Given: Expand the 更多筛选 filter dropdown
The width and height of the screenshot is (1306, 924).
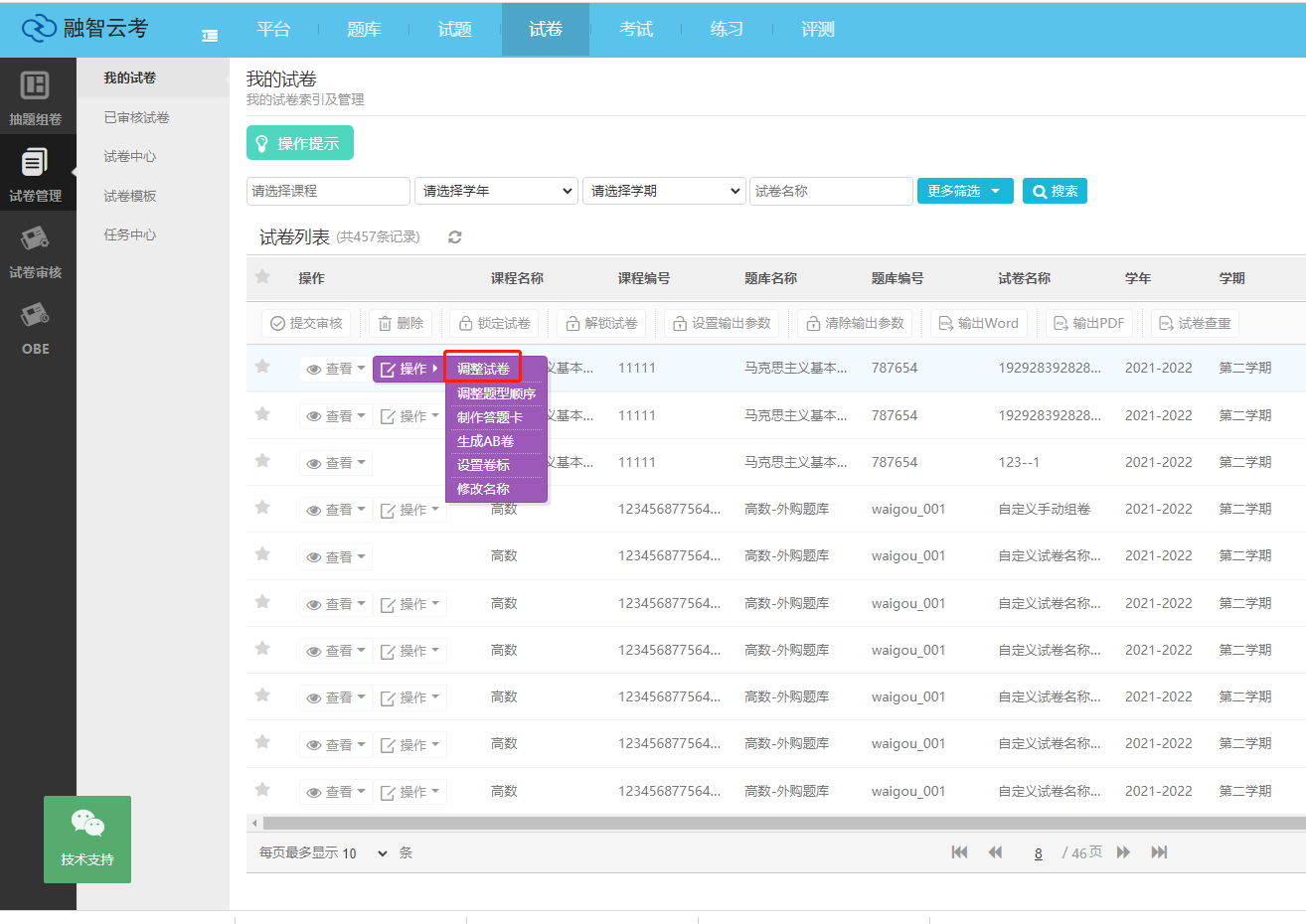Looking at the screenshot, I should 964,191.
